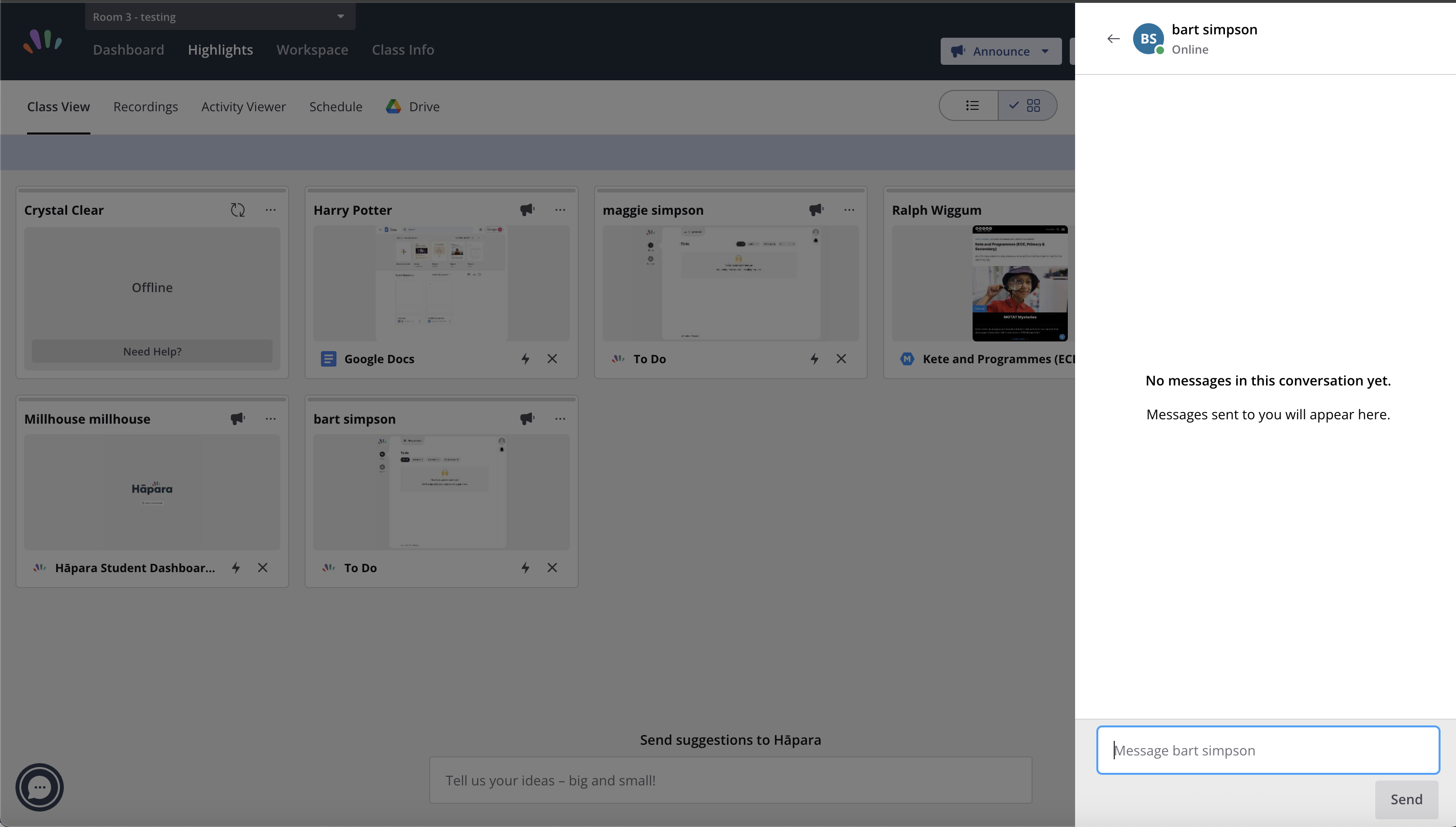Announce to maggie simpson via megaphone icon
Screen dimensions: 1456x827
click(x=816, y=210)
